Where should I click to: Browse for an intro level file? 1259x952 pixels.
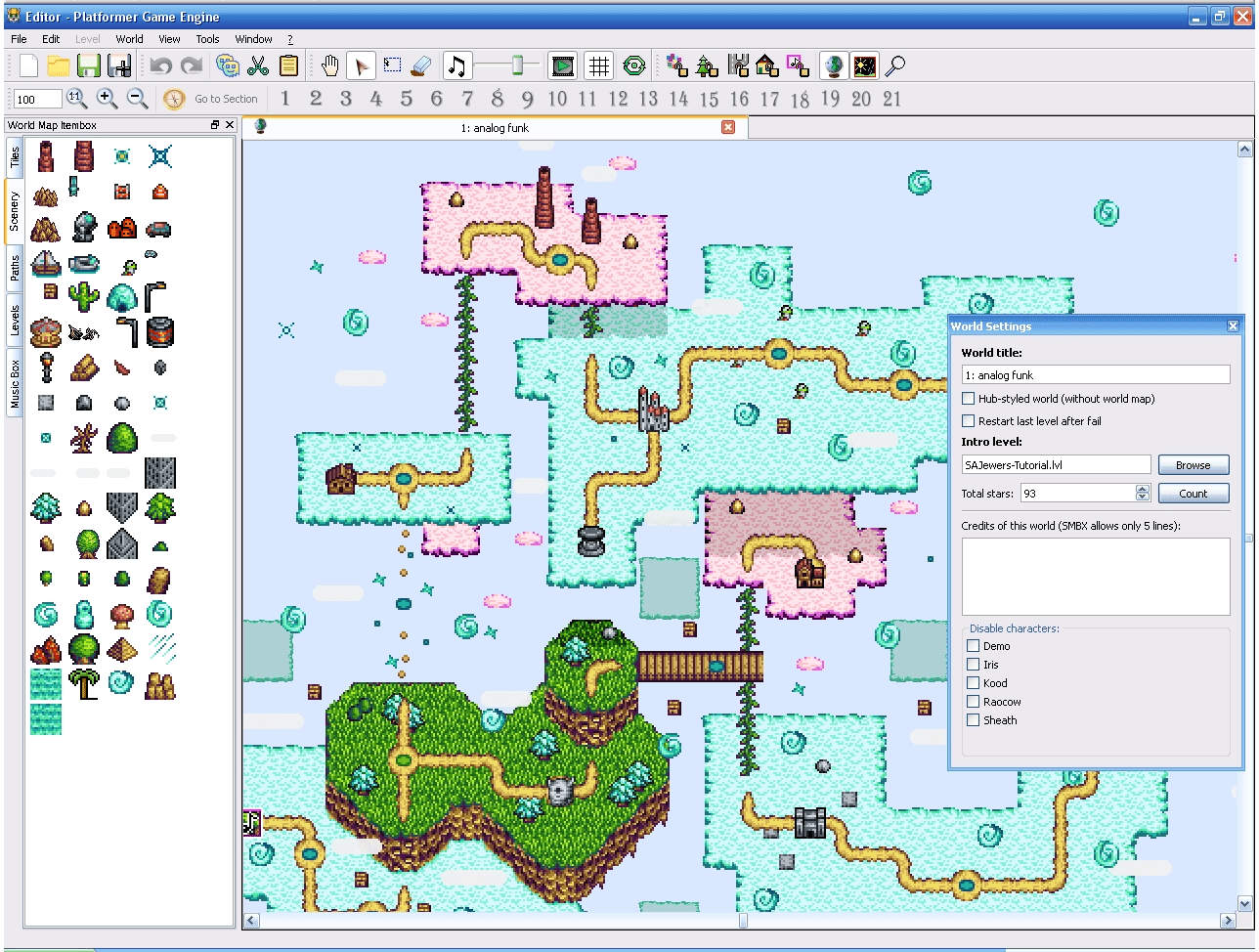click(x=1194, y=463)
